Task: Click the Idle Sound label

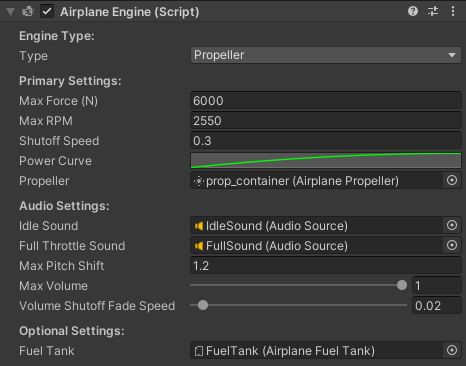Action: 49,226
